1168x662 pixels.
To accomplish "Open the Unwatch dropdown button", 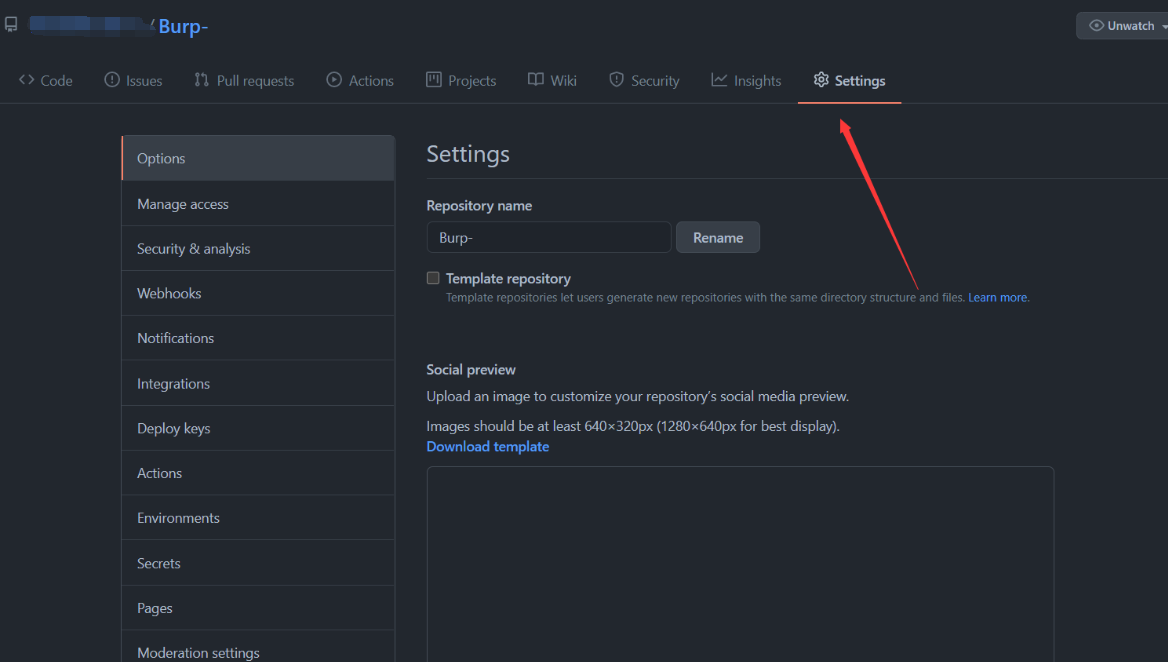I will [x=1122, y=25].
